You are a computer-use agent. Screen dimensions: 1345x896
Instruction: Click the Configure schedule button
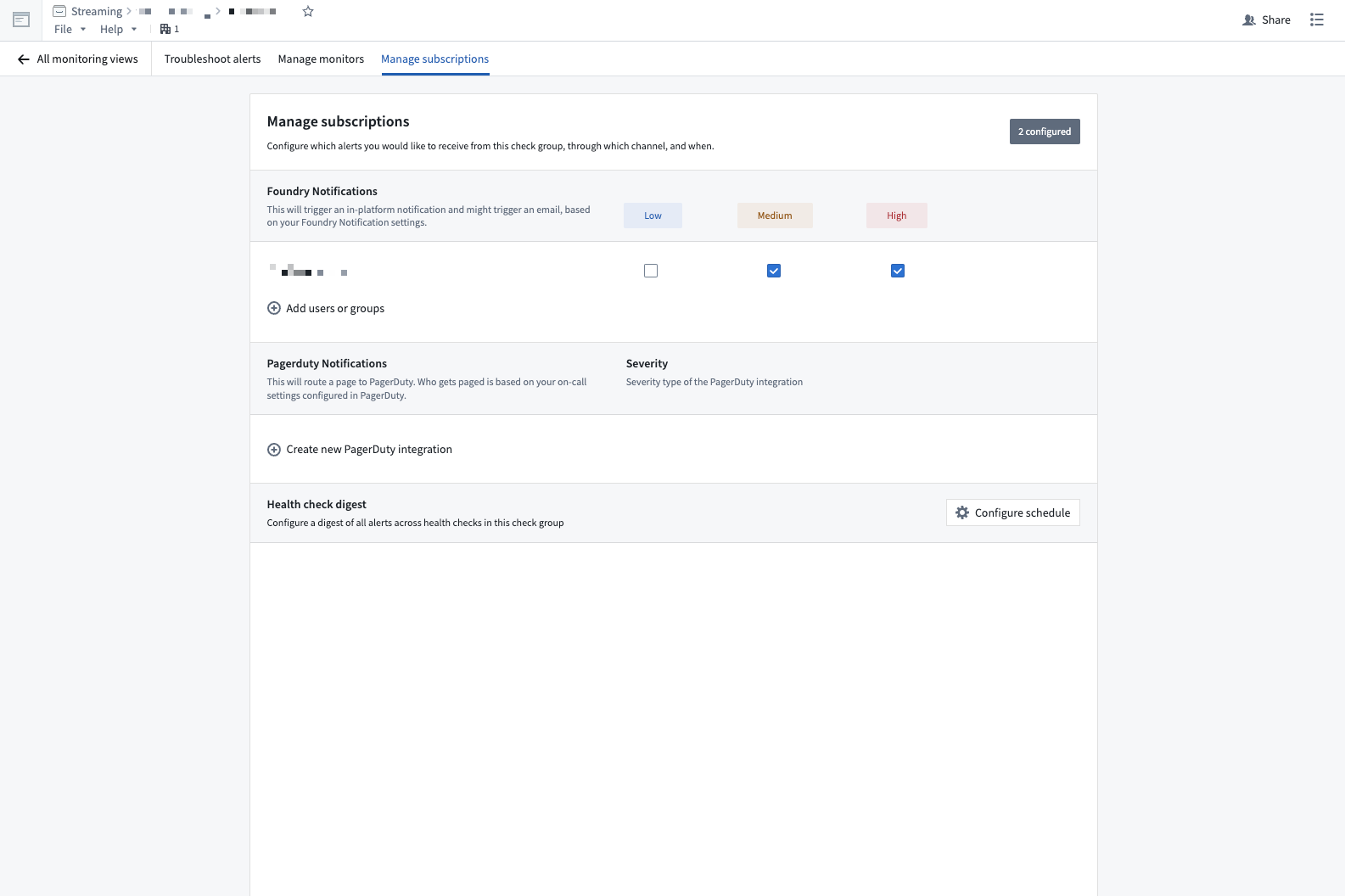click(x=1013, y=512)
